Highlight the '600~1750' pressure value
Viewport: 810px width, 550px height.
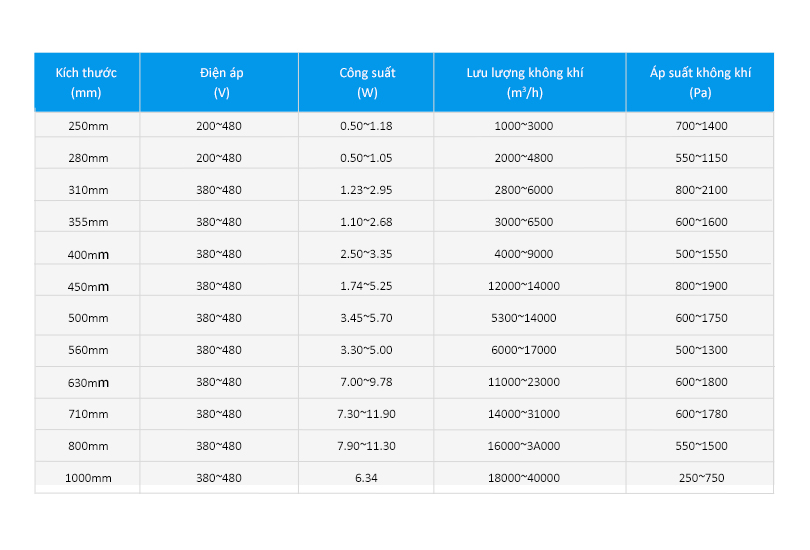(702, 318)
